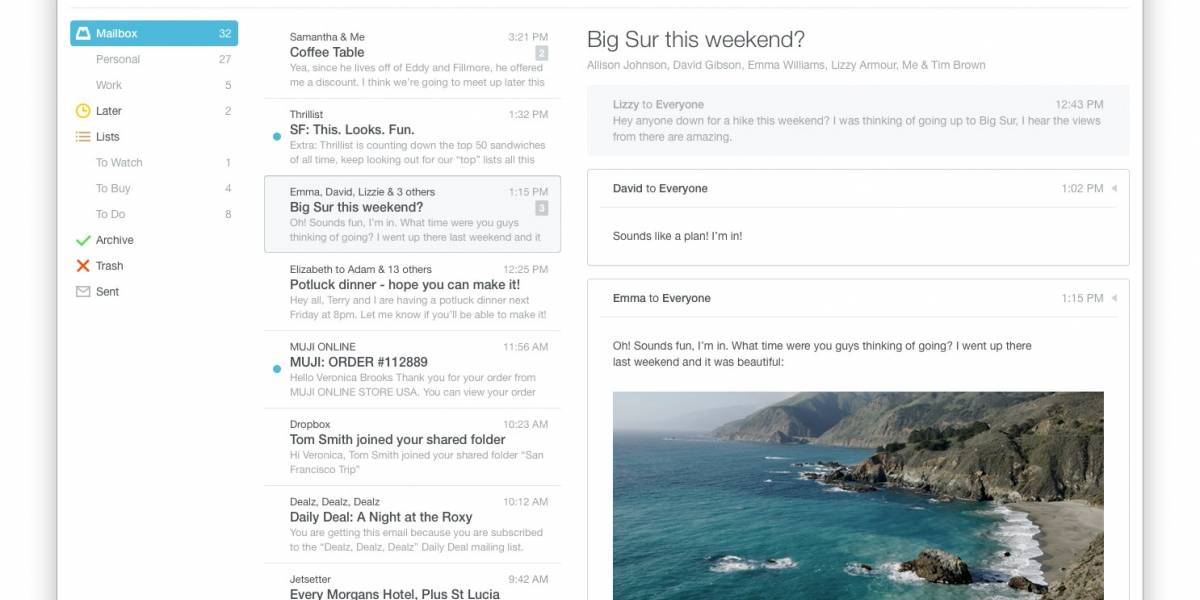
Task: Select the Work mailbox filter
Action: pyautogui.click(x=154, y=85)
